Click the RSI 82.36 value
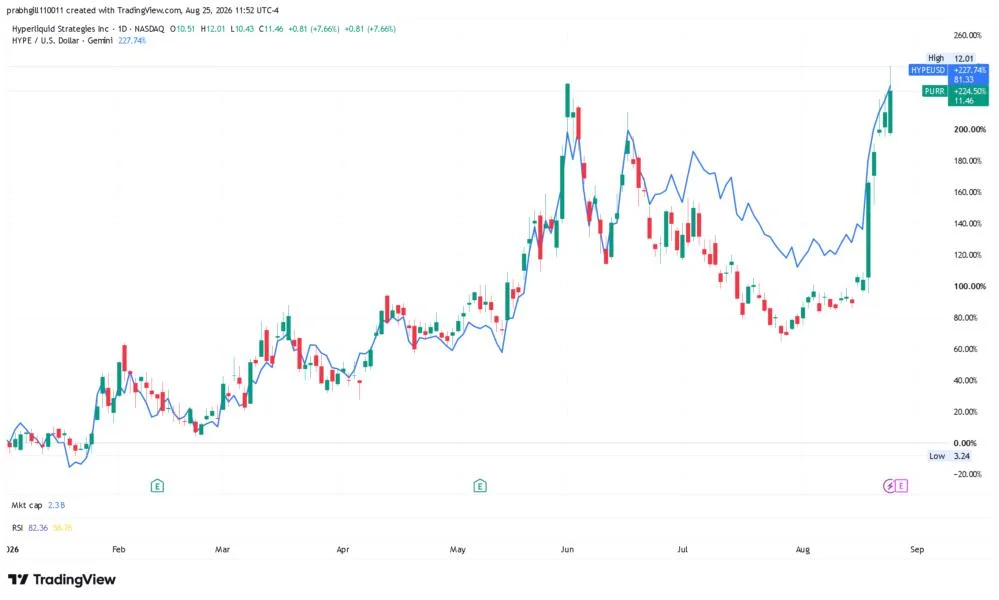999x600 pixels. (x=38, y=528)
